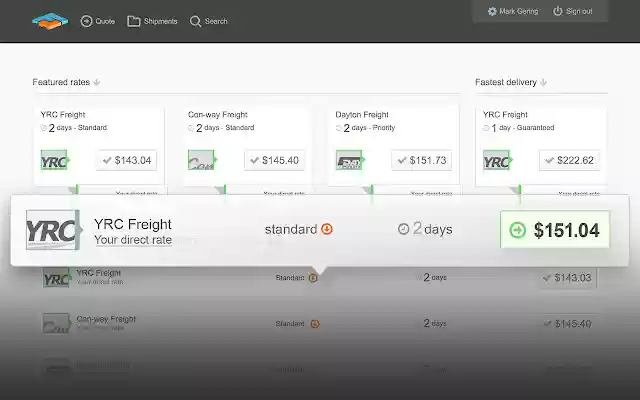This screenshot has width=640, height=400.
Task: Click green arrow icon beside $151.04
Action: point(518,230)
